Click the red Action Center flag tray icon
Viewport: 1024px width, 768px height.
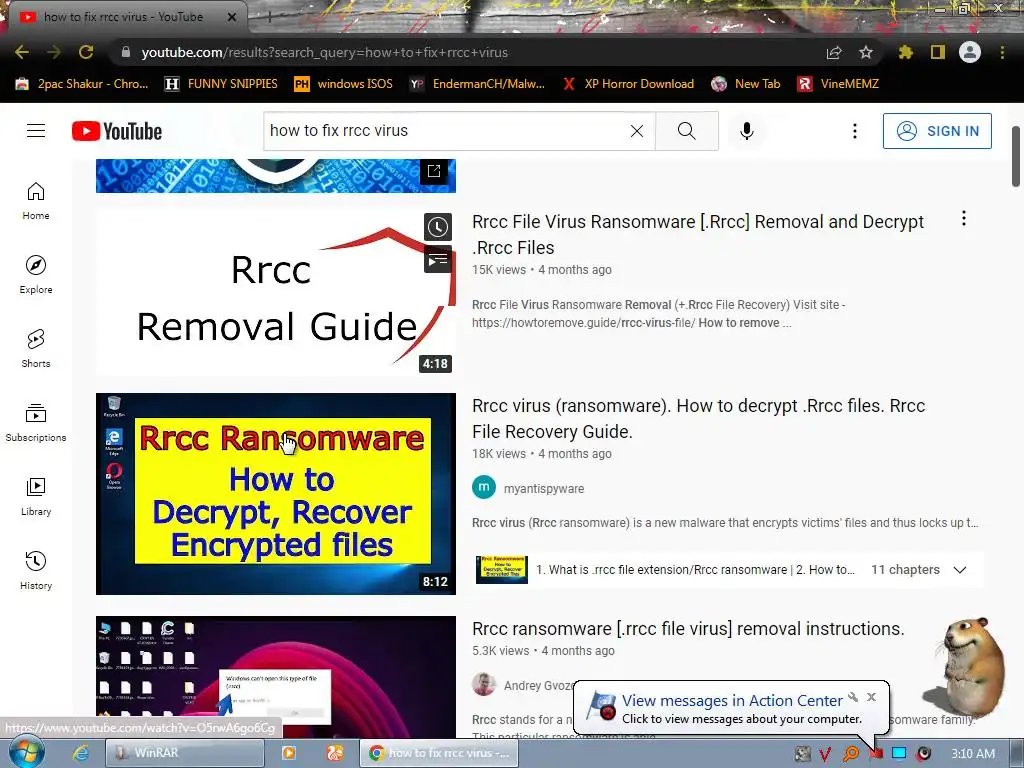point(876,754)
